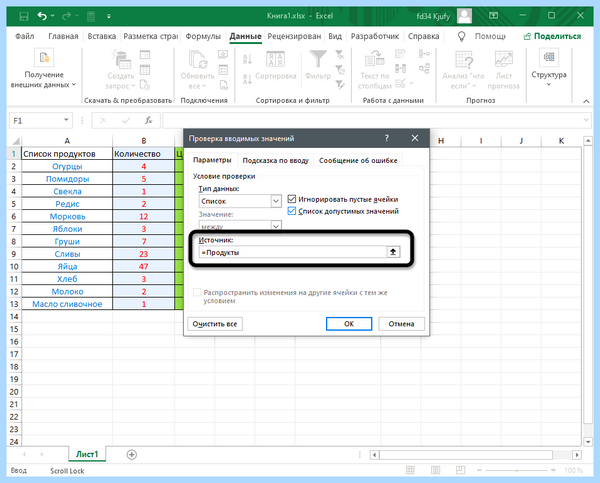Click the Clear filter icon
This screenshot has height=483, width=600.
[x=339, y=55]
